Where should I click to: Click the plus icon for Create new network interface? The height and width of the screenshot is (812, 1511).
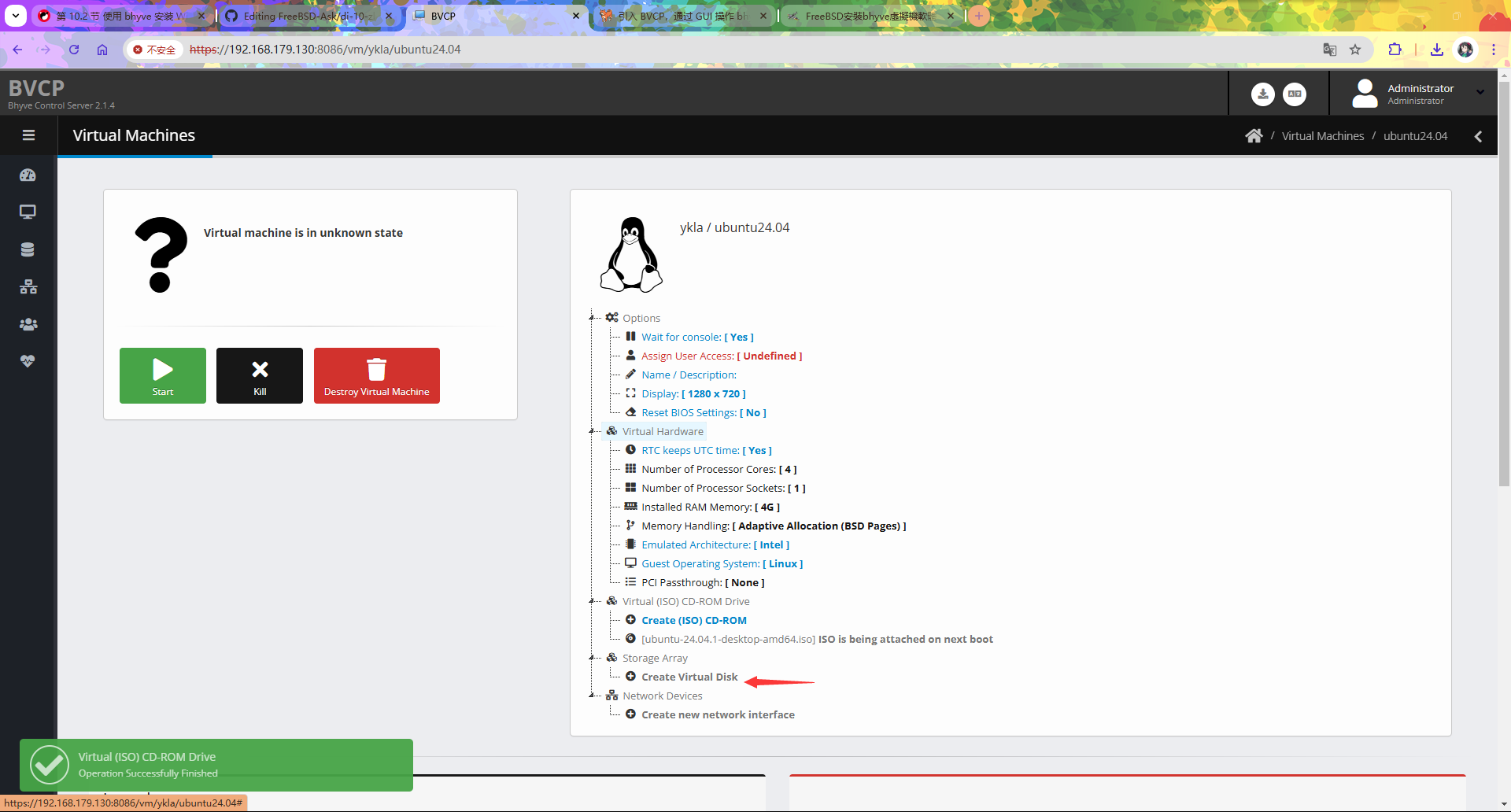[630, 714]
